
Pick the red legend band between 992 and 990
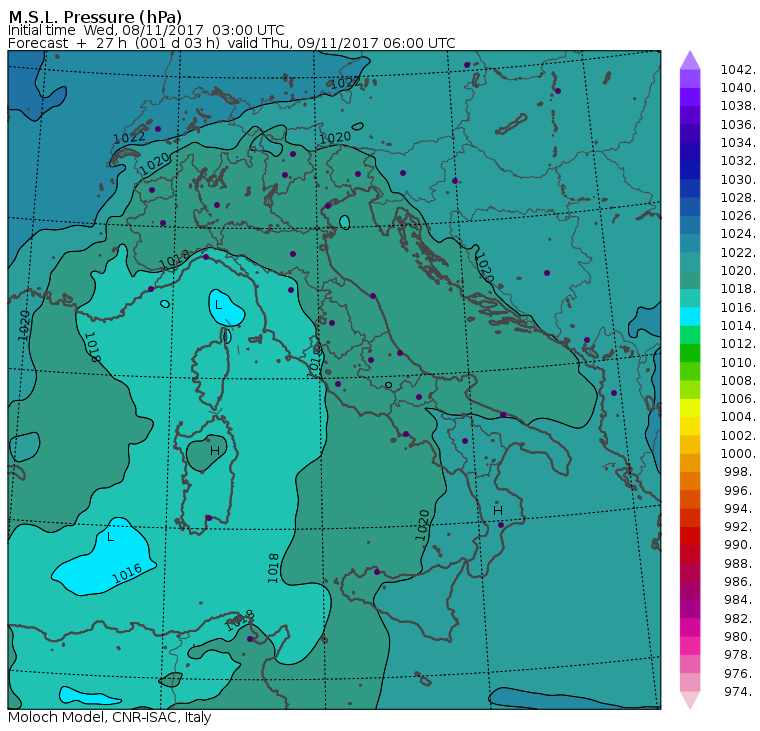tap(690, 536)
